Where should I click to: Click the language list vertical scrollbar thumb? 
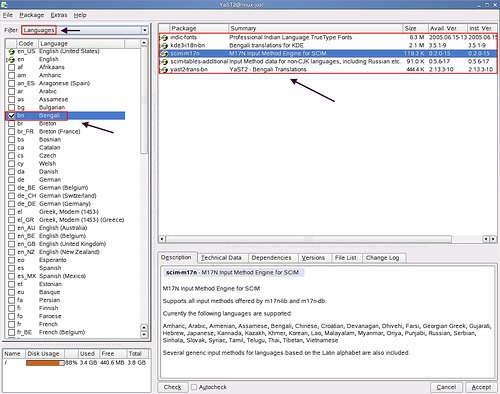pyautogui.click(x=144, y=100)
